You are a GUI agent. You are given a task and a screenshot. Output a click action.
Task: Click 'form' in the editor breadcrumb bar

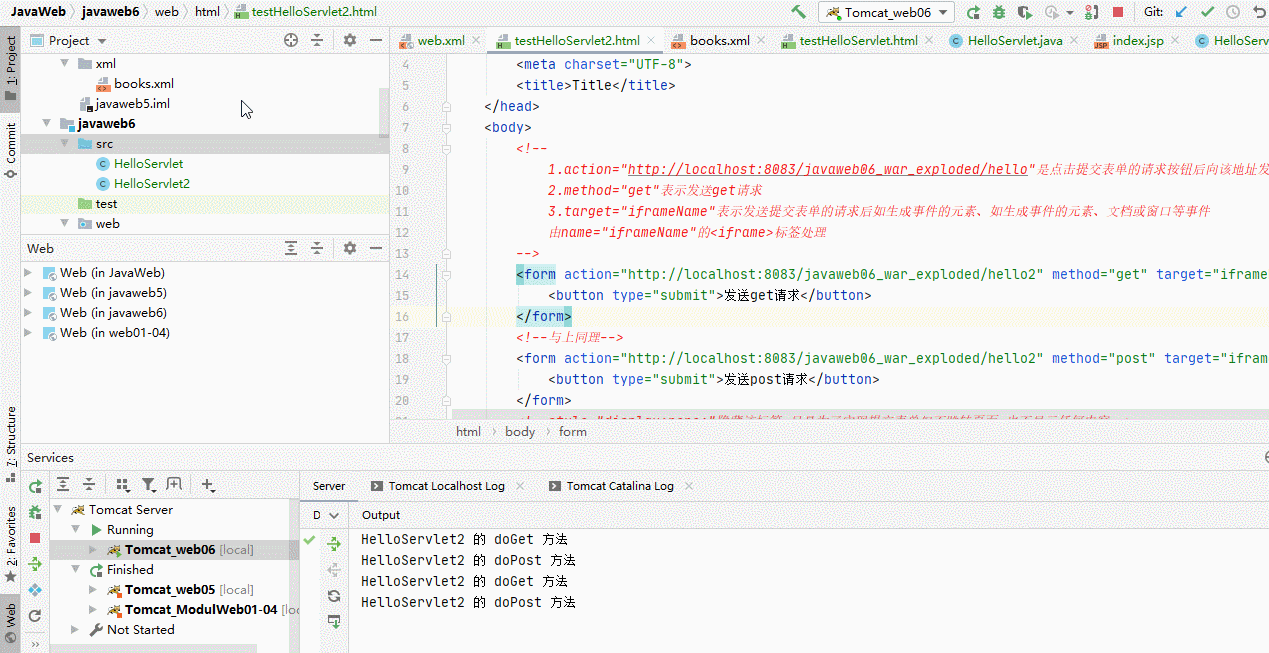coord(573,432)
